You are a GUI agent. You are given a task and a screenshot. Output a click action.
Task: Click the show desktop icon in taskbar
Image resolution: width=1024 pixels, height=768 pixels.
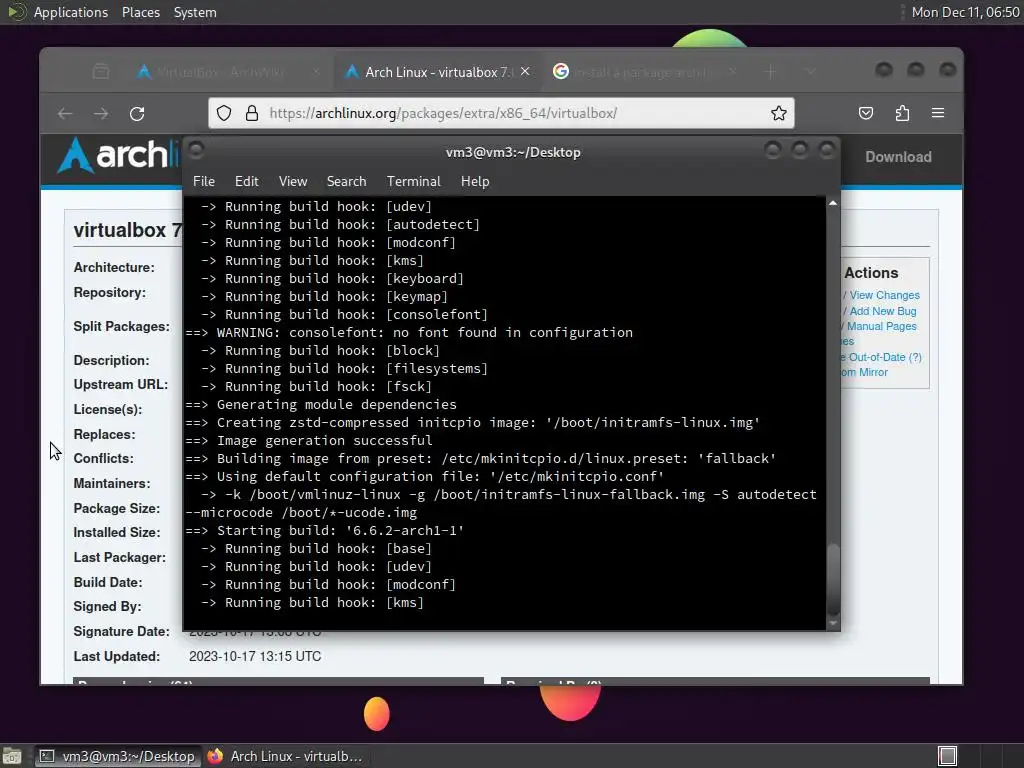coord(12,756)
